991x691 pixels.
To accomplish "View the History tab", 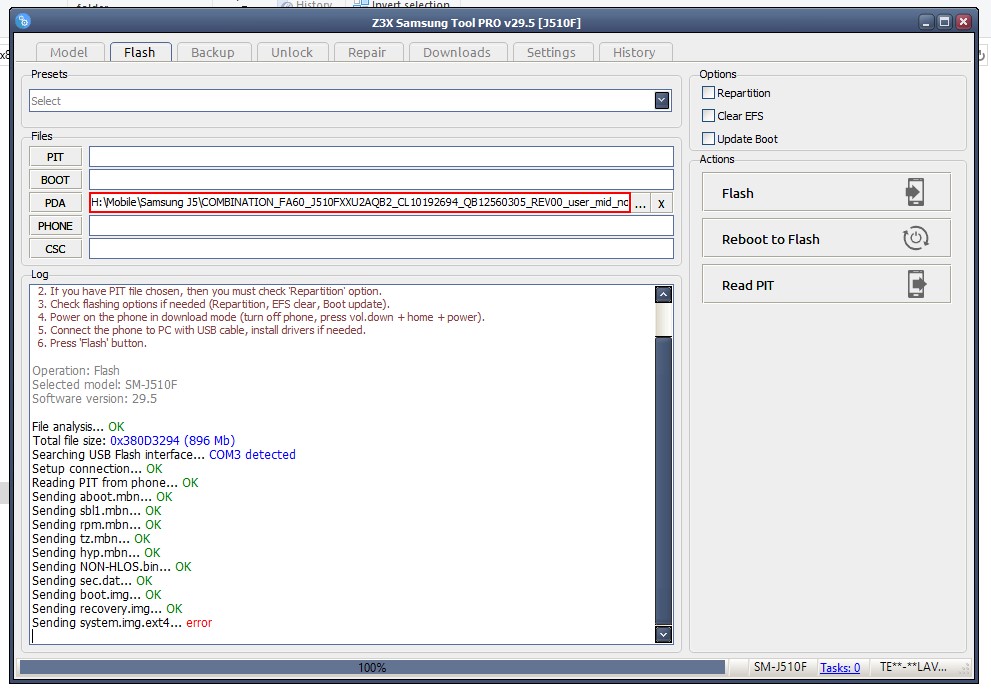I will [634, 52].
